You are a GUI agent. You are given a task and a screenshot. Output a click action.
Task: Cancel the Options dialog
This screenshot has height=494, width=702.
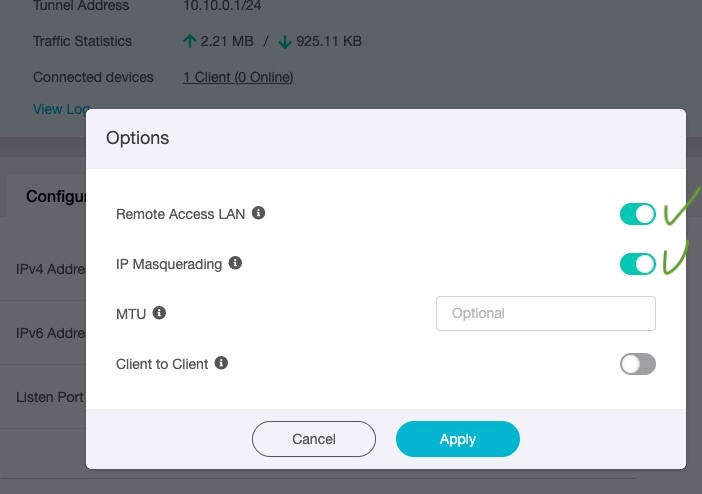click(314, 439)
